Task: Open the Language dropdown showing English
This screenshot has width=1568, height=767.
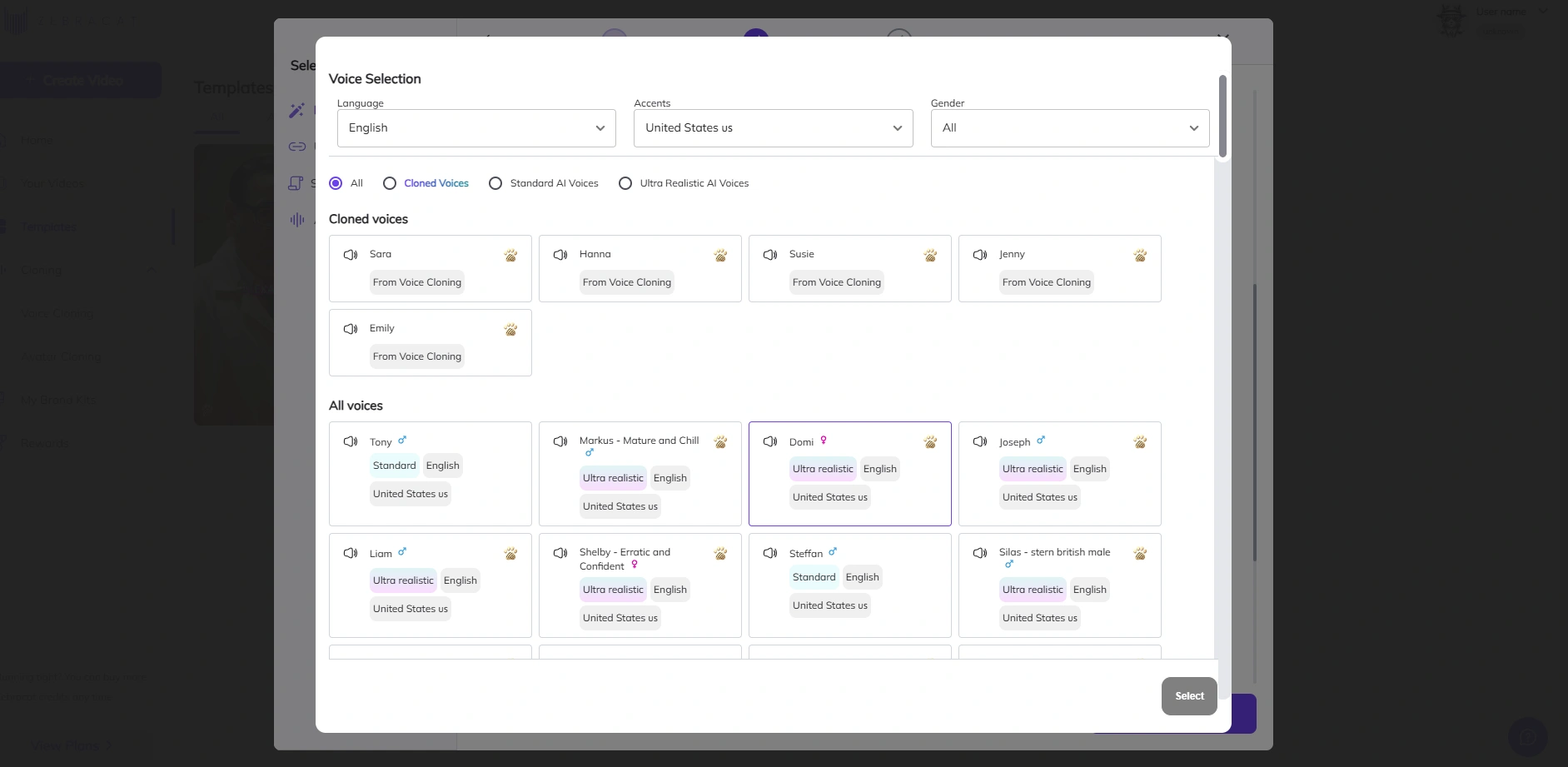Action: pyautogui.click(x=476, y=128)
